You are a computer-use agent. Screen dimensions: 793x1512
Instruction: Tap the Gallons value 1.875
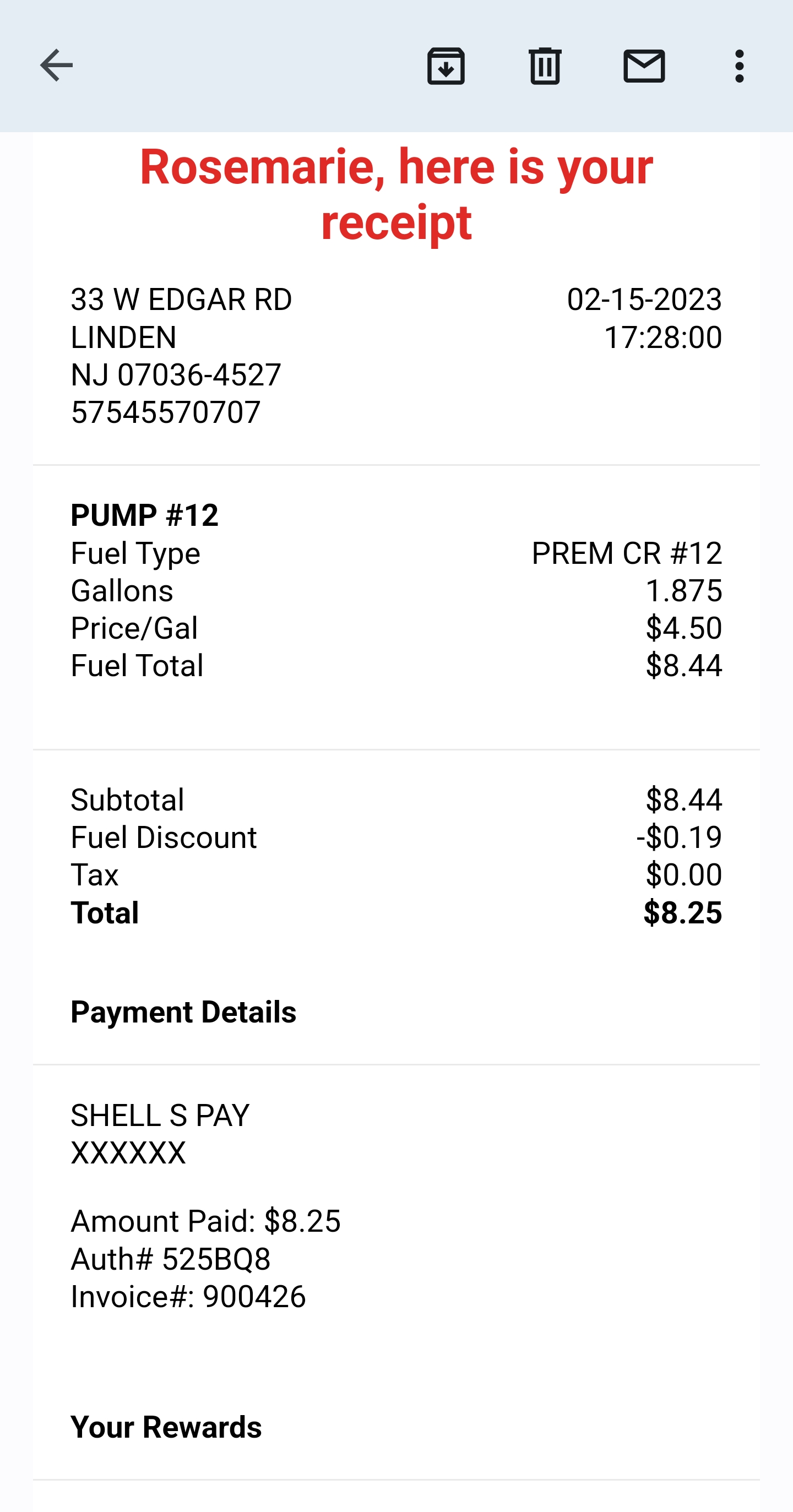coord(683,590)
